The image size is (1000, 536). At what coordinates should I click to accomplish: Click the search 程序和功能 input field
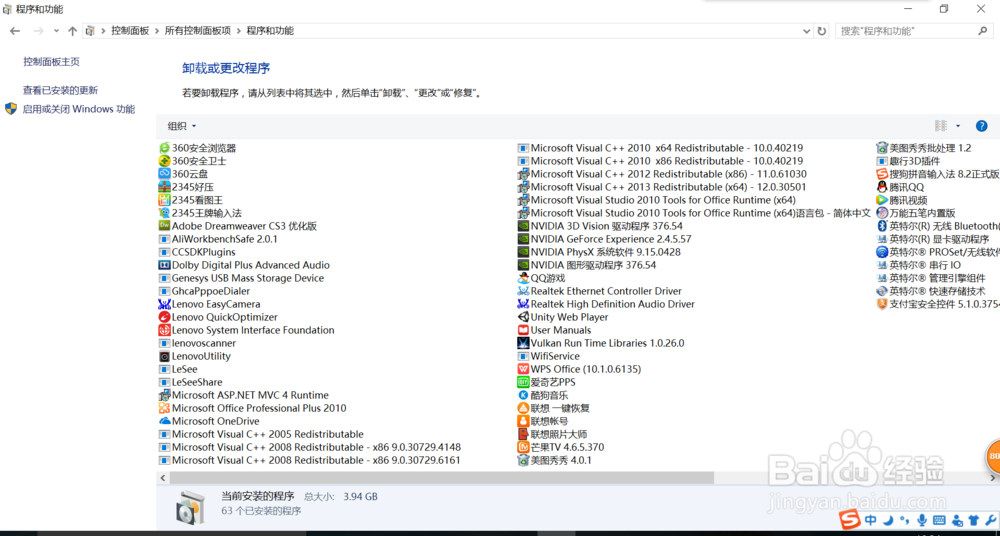coord(906,31)
